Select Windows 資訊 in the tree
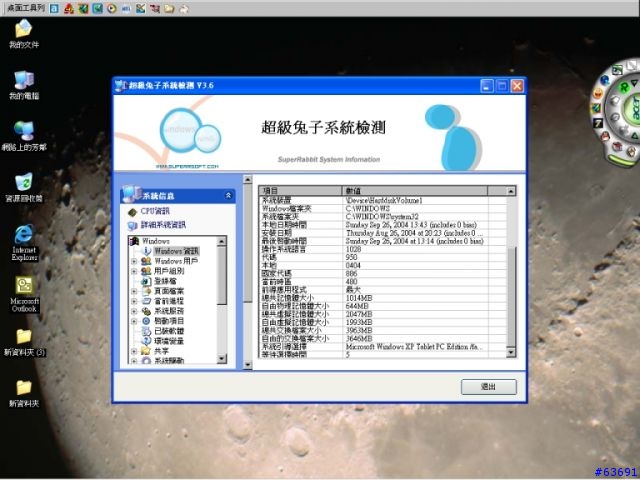This screenshot has height=480, width=640. click(x=176, y=251)
